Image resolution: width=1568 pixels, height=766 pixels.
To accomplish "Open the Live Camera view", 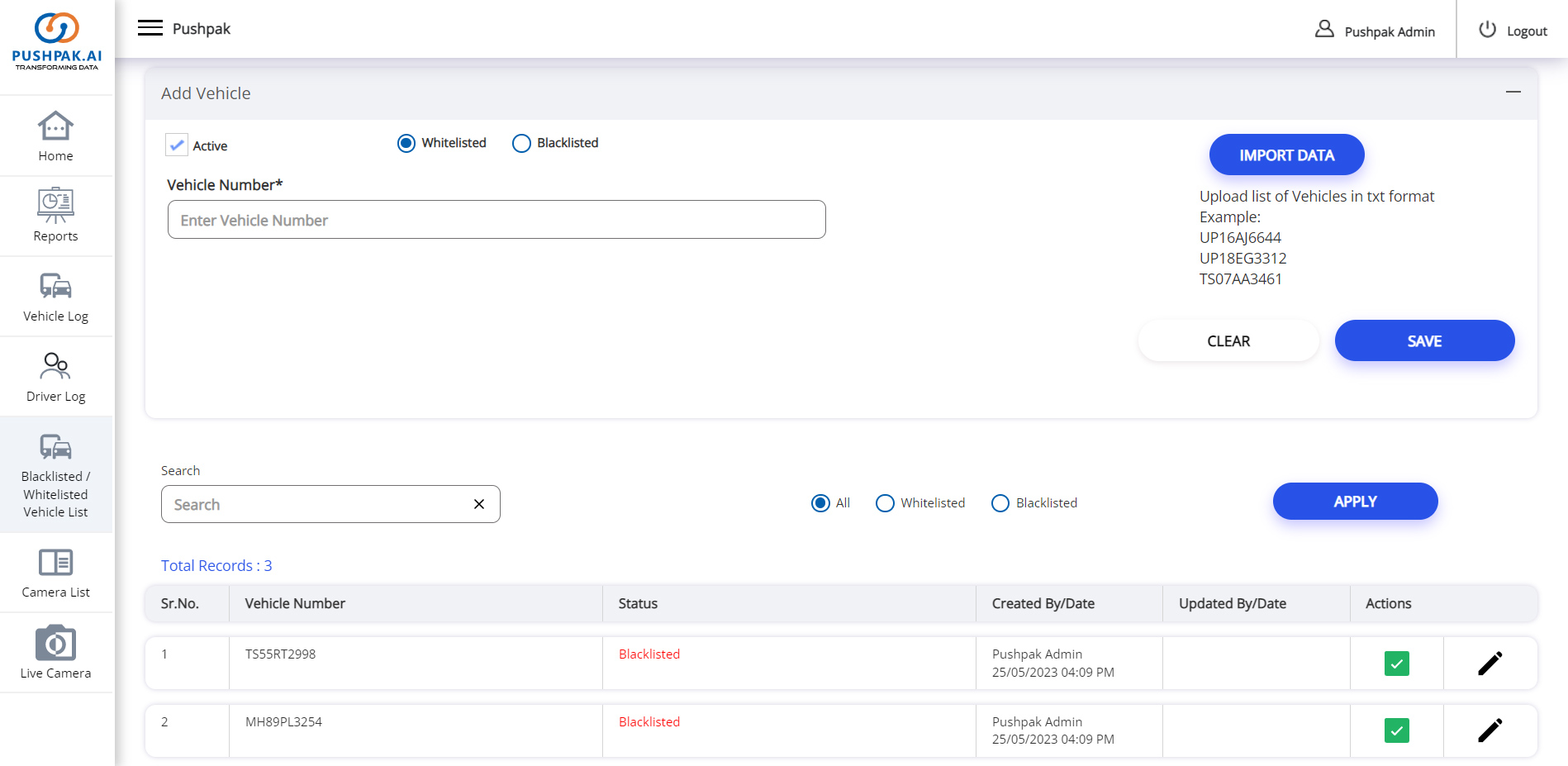I will coord(55,653).
